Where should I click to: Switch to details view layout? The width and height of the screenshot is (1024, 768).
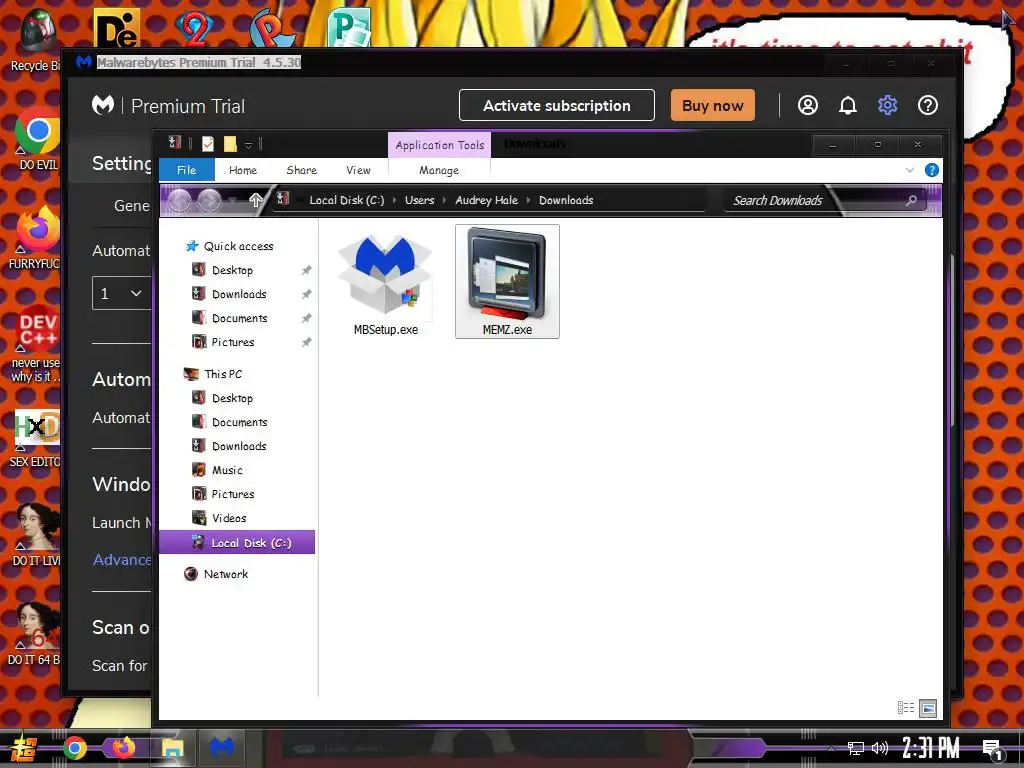pos(906,708)
